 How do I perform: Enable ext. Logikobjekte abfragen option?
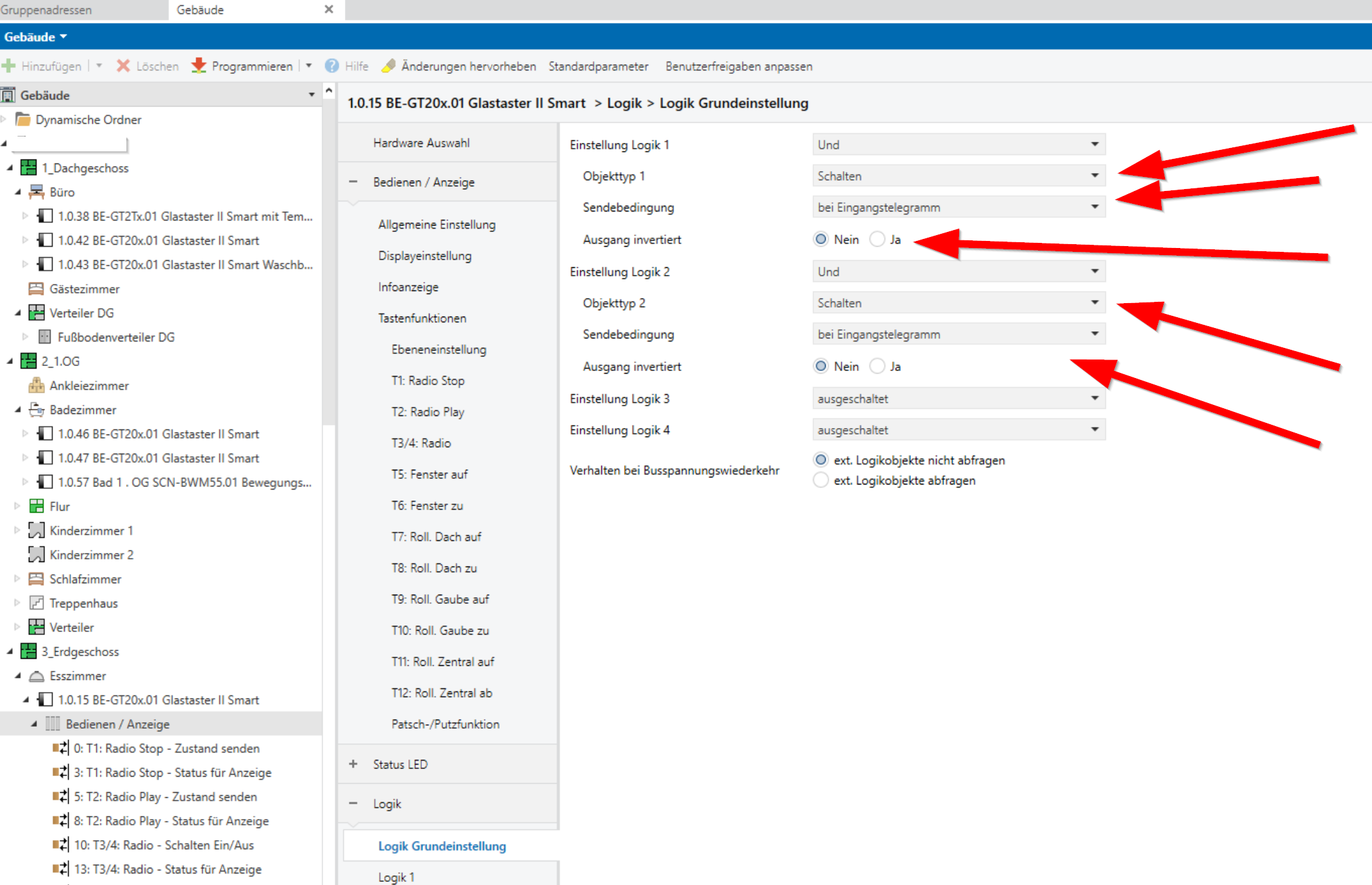point(821,481)
